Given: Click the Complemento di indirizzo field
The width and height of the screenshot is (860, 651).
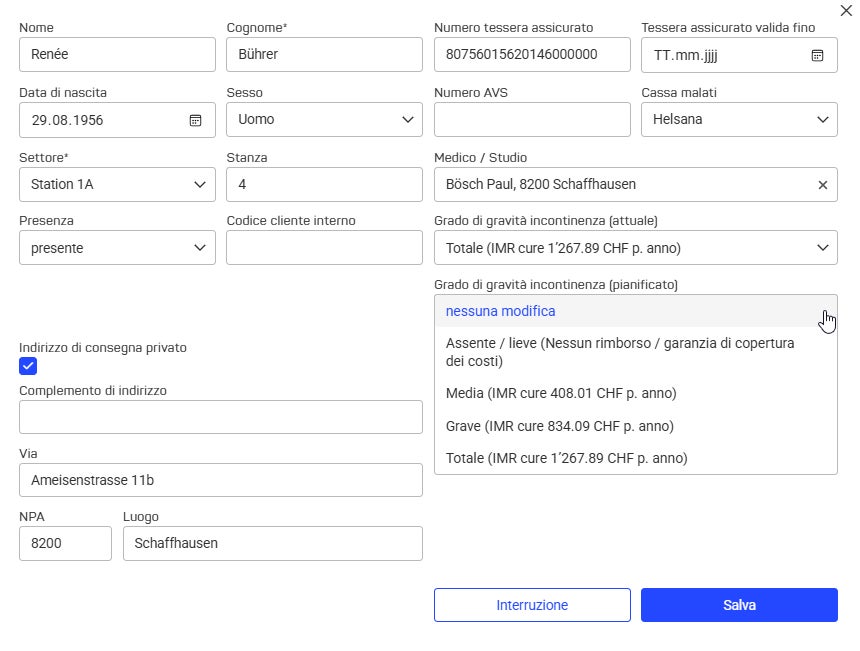Looking at the screenshot, I should [x=220, y=417].
